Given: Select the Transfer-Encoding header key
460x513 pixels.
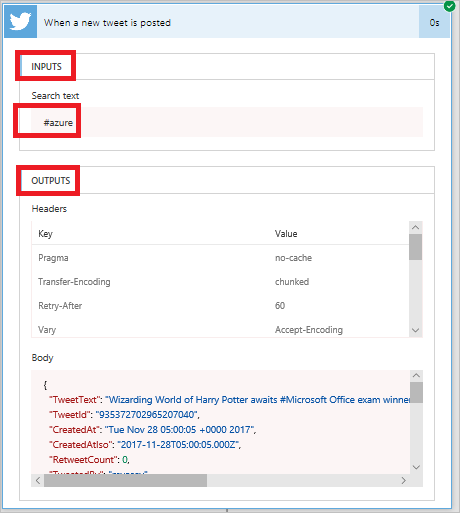Looking at the screenshot, I should [74, 282].
